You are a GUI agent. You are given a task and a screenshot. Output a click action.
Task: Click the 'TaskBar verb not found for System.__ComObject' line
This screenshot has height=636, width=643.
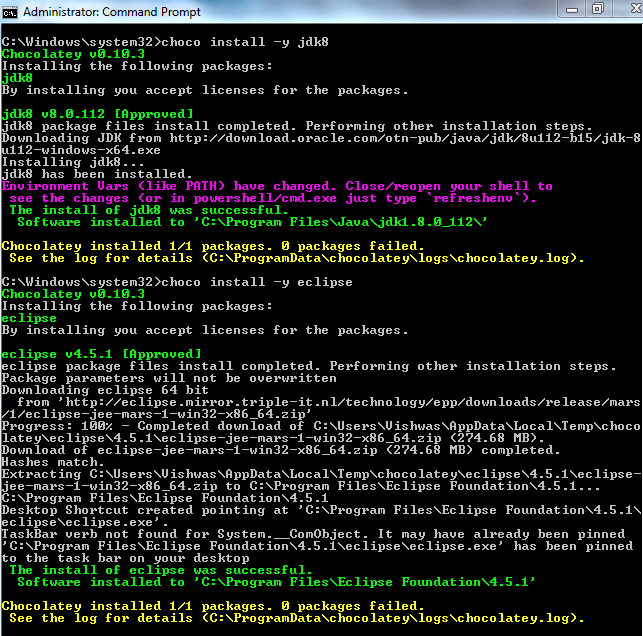[313, 534]
